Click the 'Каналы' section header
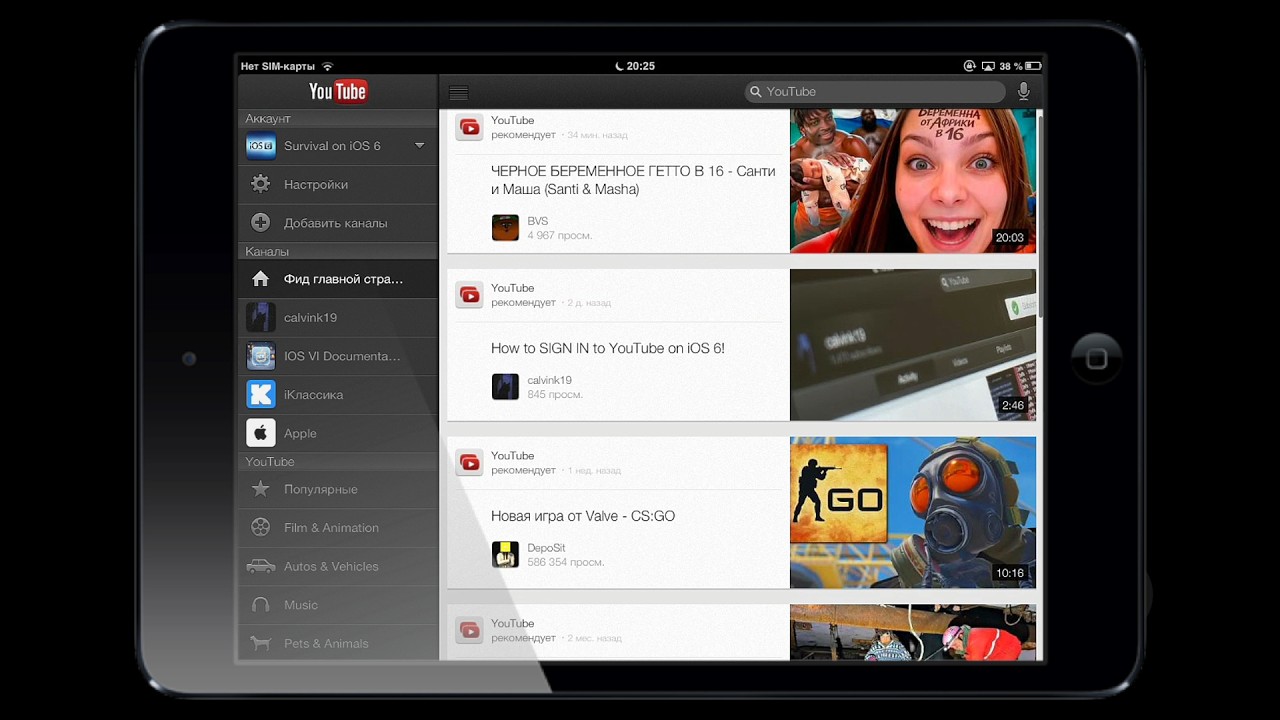The image size is (1280, 720). (x=338, y=252)
